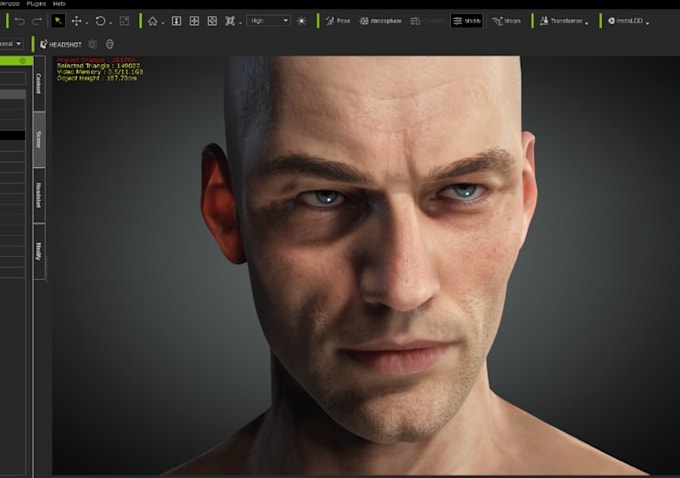Click the Video Memory stat text

click(x=100, y=72)
